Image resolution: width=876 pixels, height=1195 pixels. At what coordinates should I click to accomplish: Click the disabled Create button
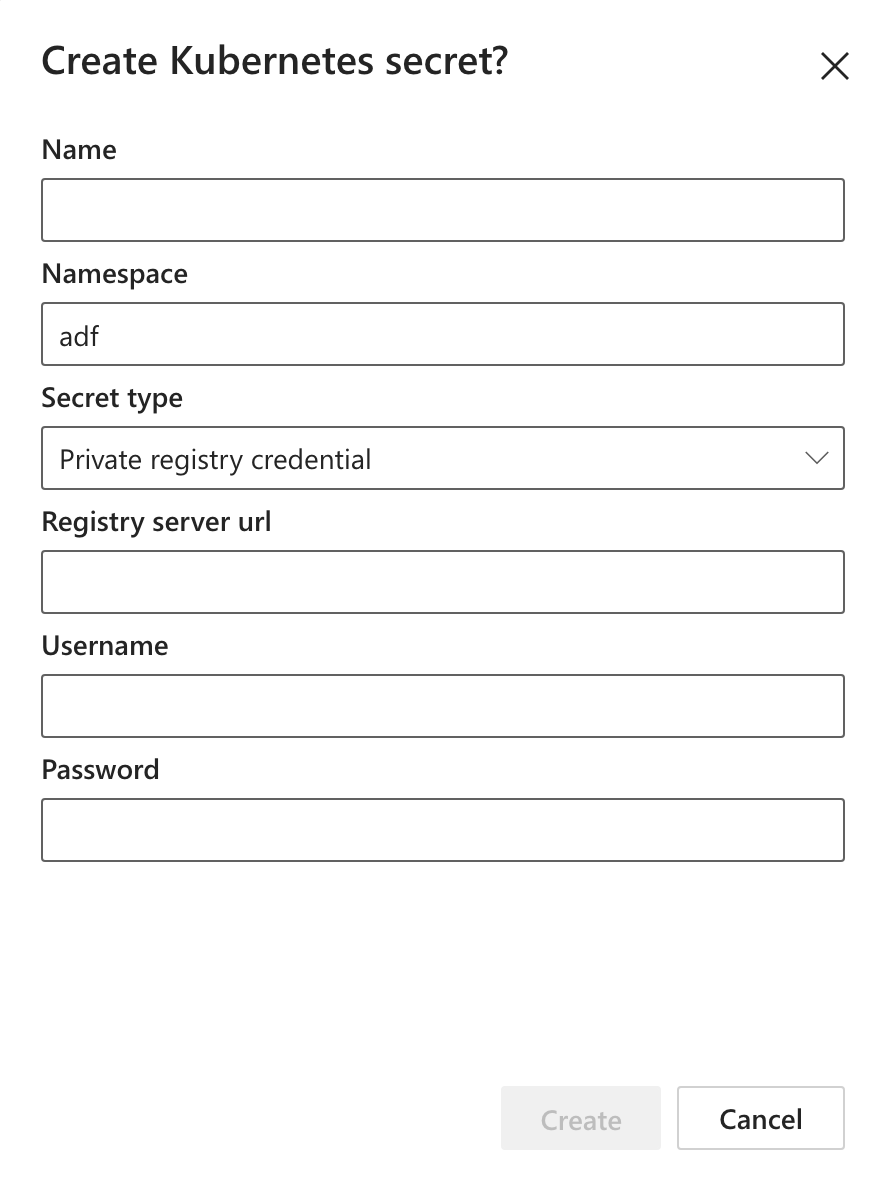[x=581, y=1118]
